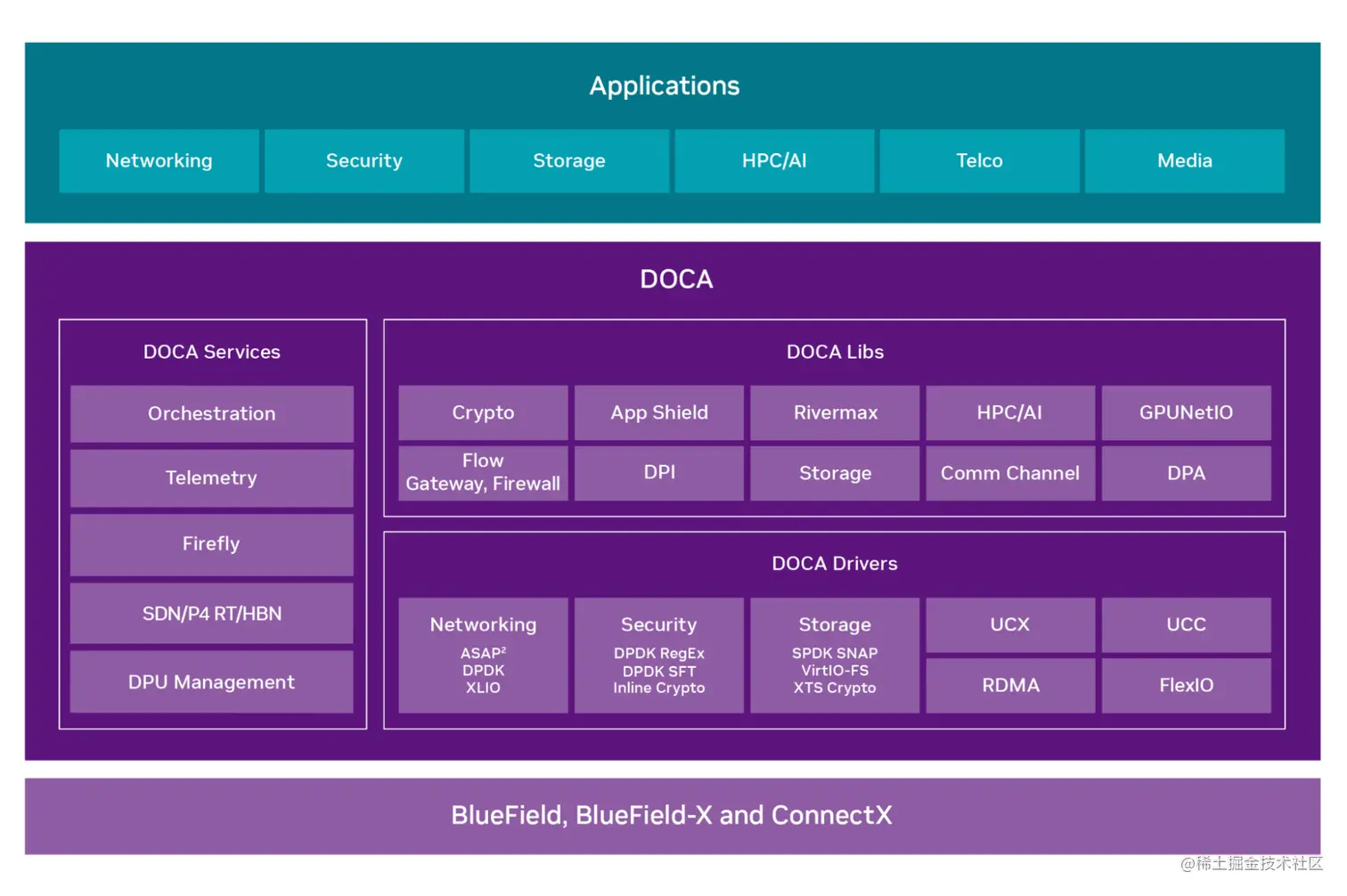Select the Flow Gateway, Firewall block
The width and height of the screenshot is (1347, 896).
tap(482, 473)
